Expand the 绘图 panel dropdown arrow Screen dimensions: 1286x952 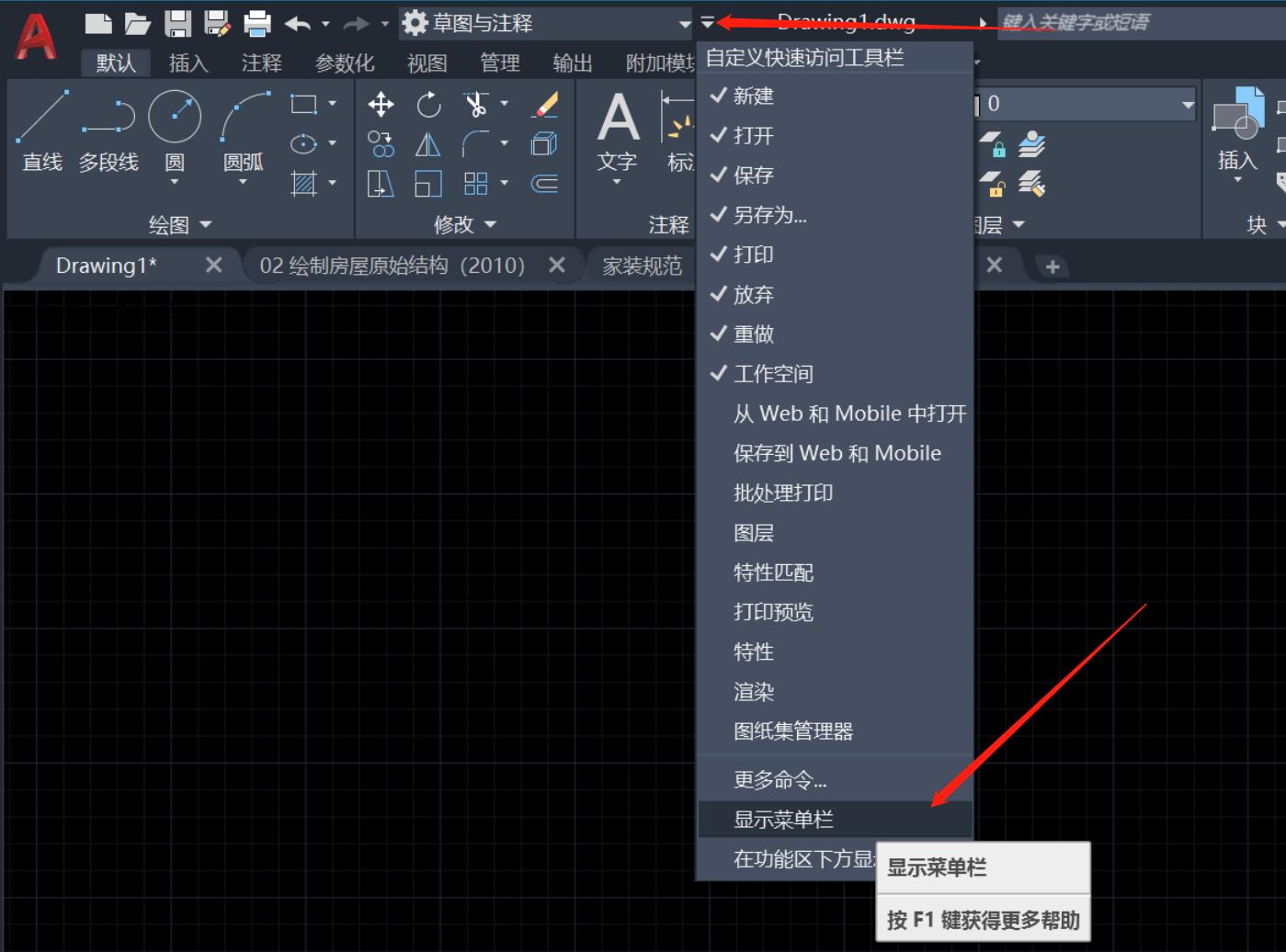coord(204,224)
